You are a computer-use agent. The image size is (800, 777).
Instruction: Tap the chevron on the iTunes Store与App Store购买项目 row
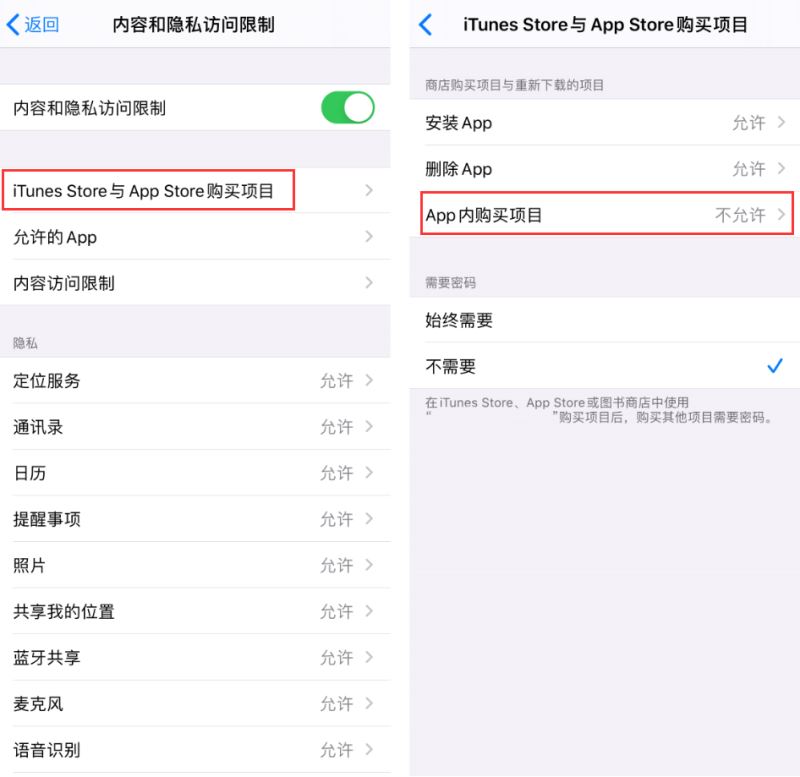369,190
